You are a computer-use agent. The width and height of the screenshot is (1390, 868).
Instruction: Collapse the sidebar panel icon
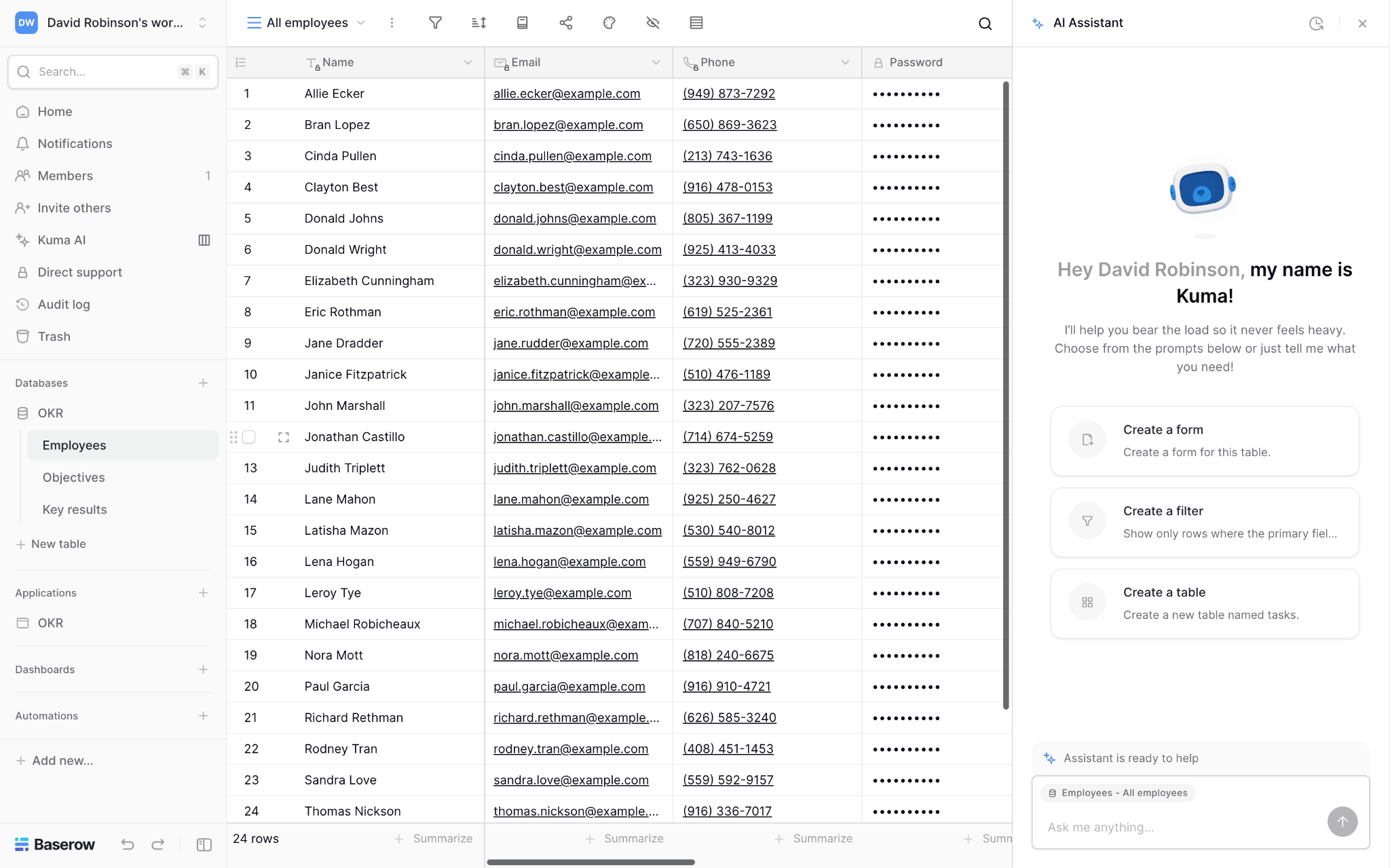tap(204, 844)
